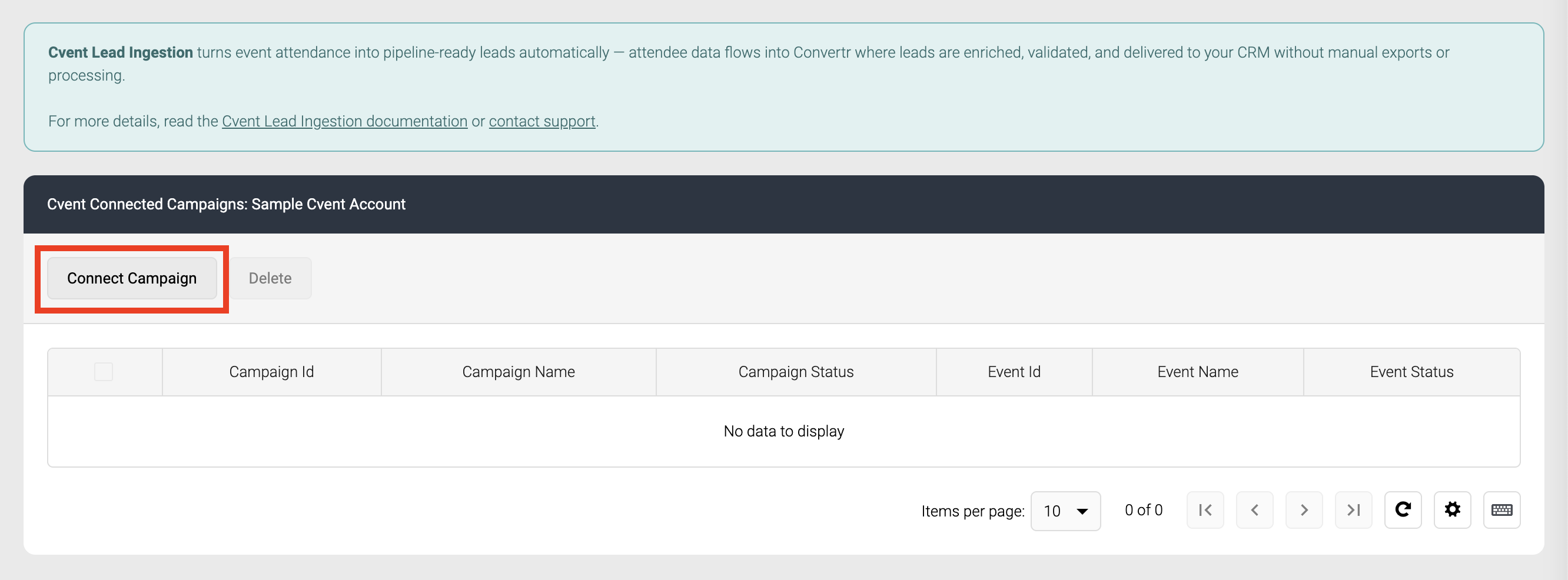Sort by Event Name column header
The height and width of the screenshot is (580, 1568).
coord(1197,372)
